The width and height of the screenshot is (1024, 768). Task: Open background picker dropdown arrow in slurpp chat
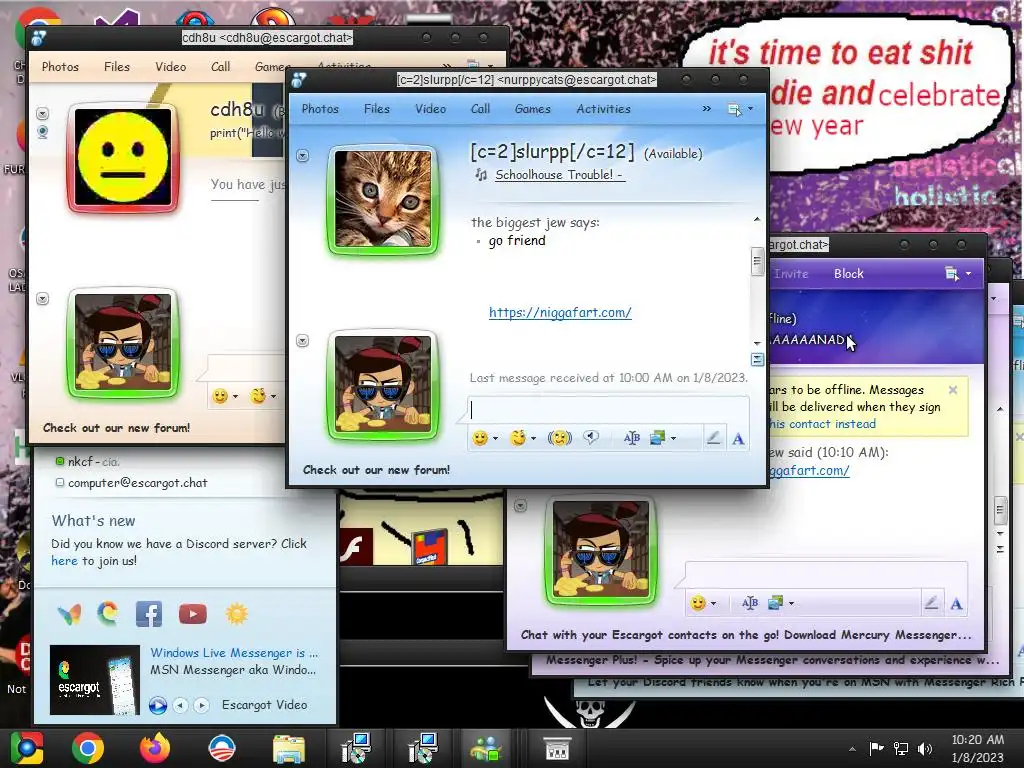click(673, 438)
